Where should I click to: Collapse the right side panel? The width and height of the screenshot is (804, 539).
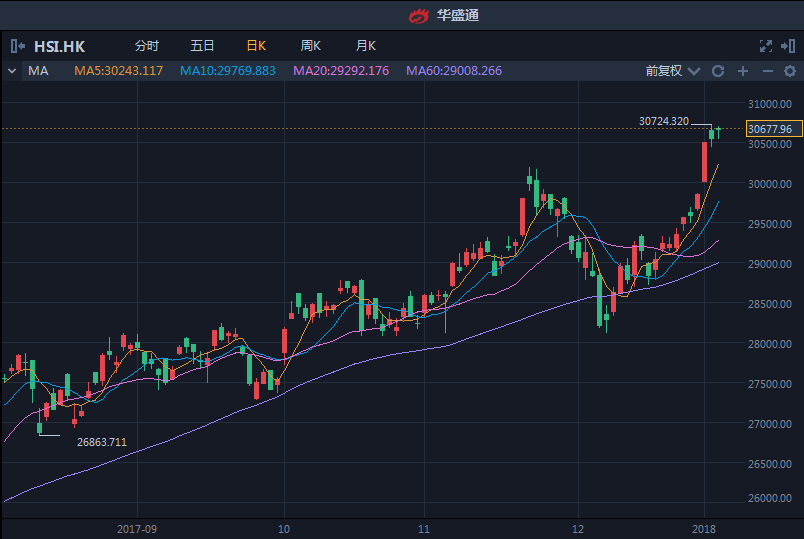pos(789,46)
